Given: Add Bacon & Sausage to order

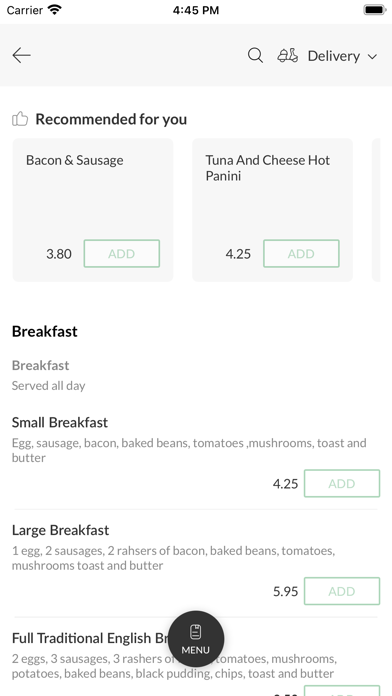Looking at the screenshot, I should click(x=122, y=253).
